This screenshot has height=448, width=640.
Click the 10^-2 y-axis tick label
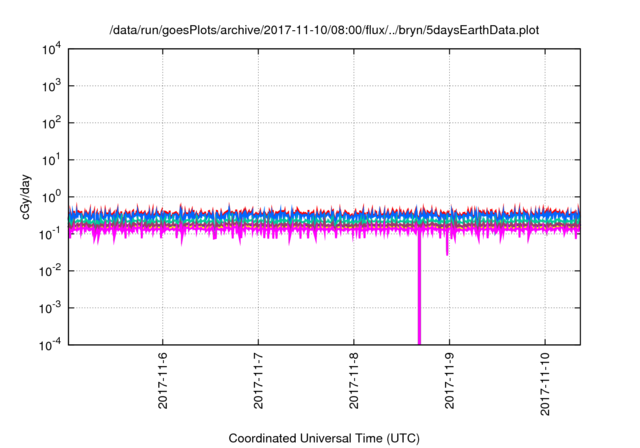(51, 271)
